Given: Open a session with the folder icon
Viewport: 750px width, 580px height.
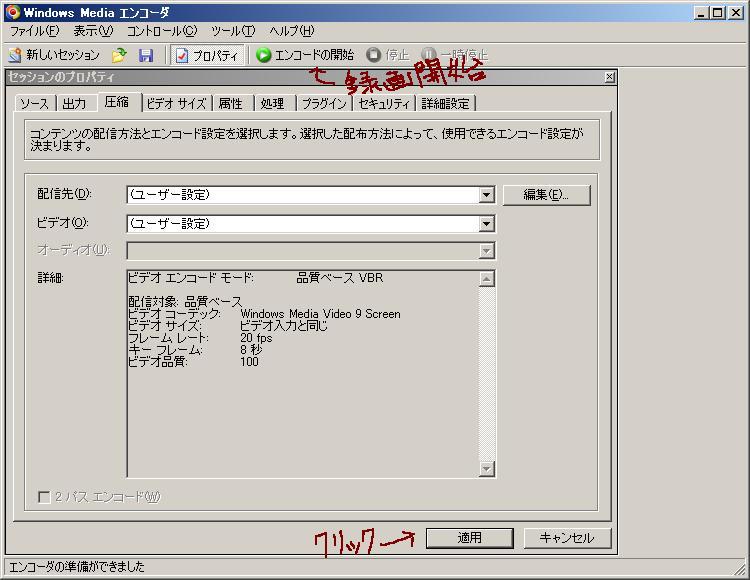Looking at the screenshot, I should [x=119, y=55].
